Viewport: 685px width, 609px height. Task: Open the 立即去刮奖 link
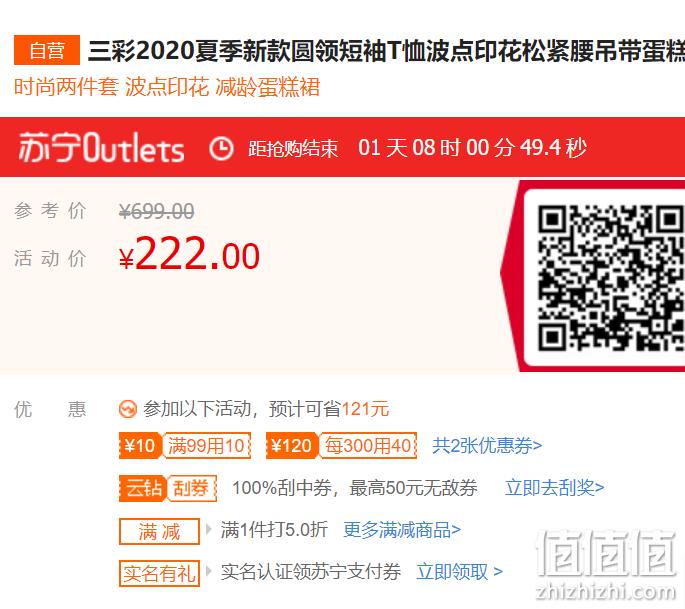(554, 487)
